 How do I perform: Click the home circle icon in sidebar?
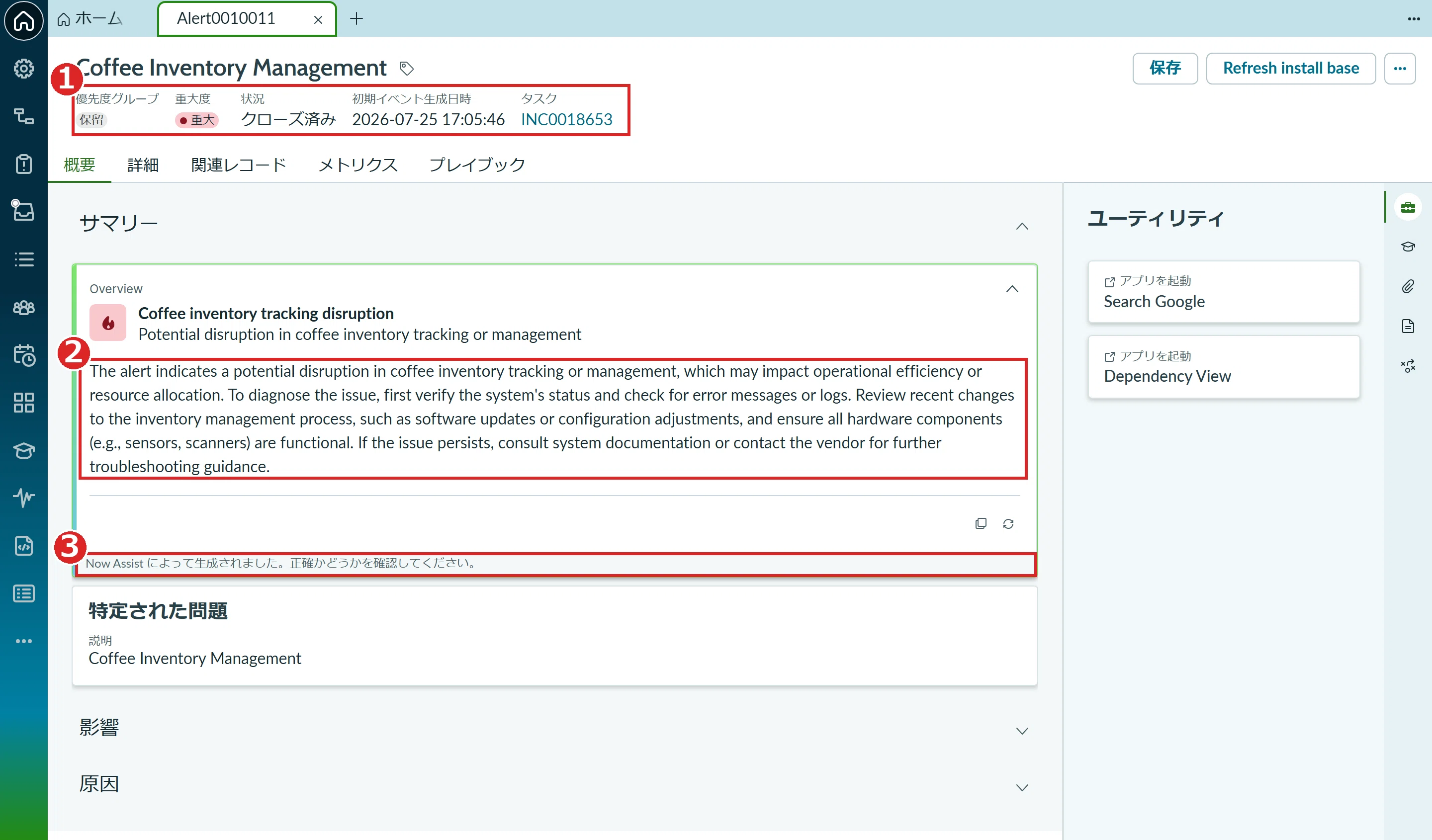coord(23,21)
